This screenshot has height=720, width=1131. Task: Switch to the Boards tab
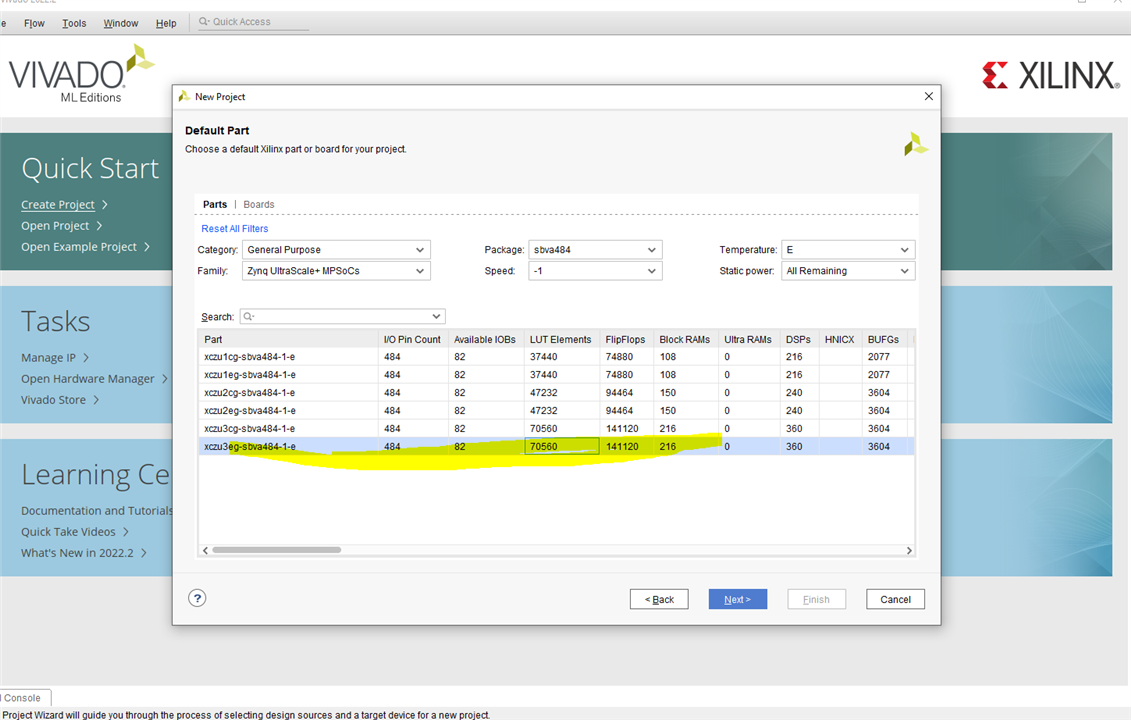coord(259,204)
